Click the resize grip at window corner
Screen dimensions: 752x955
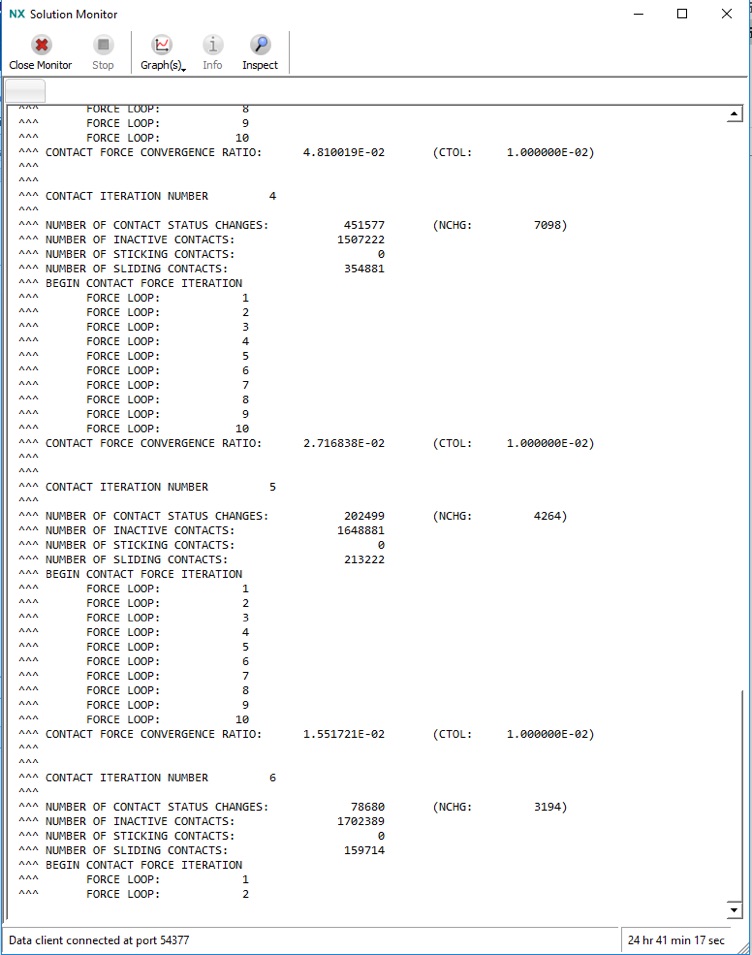[x=745, y=948]
